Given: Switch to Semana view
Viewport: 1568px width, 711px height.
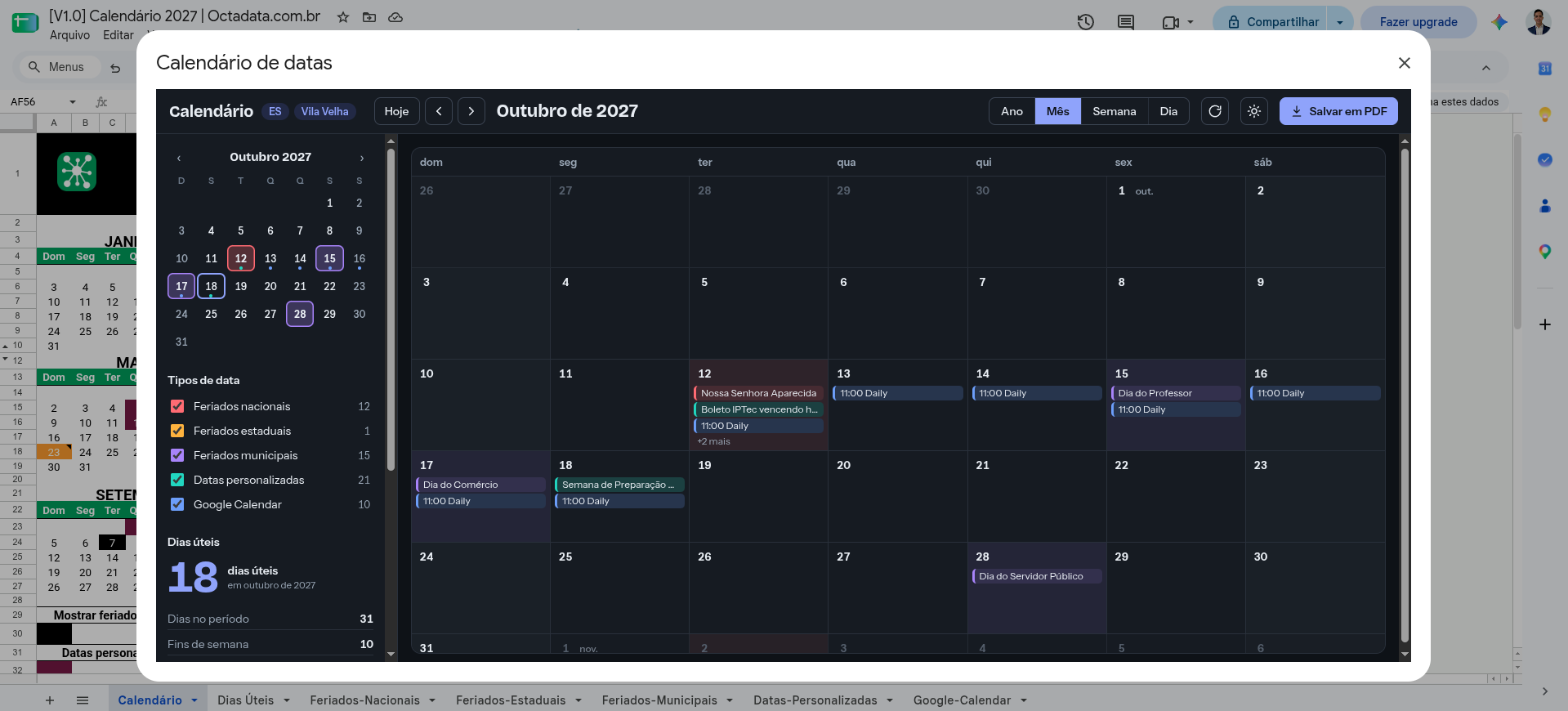Looking at the screenshot, I should point(1114,111).
